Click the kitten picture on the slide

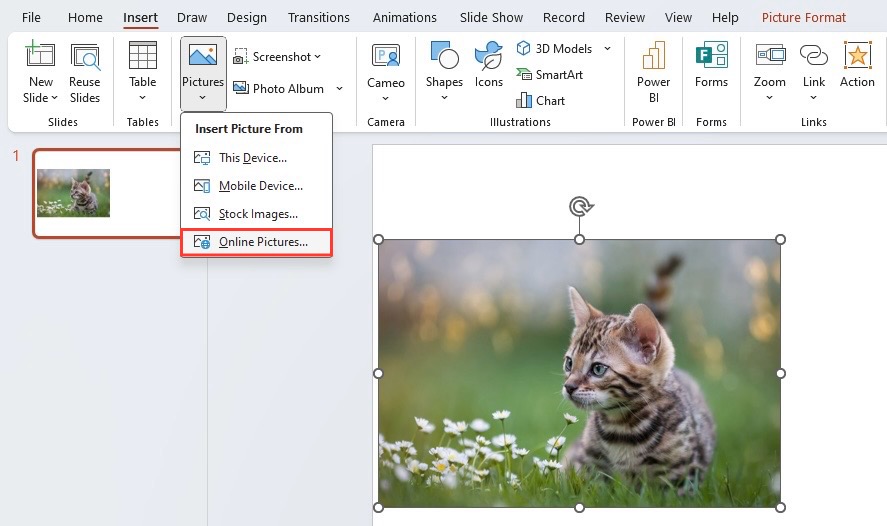pyautogui.click(x=579, y=373)
